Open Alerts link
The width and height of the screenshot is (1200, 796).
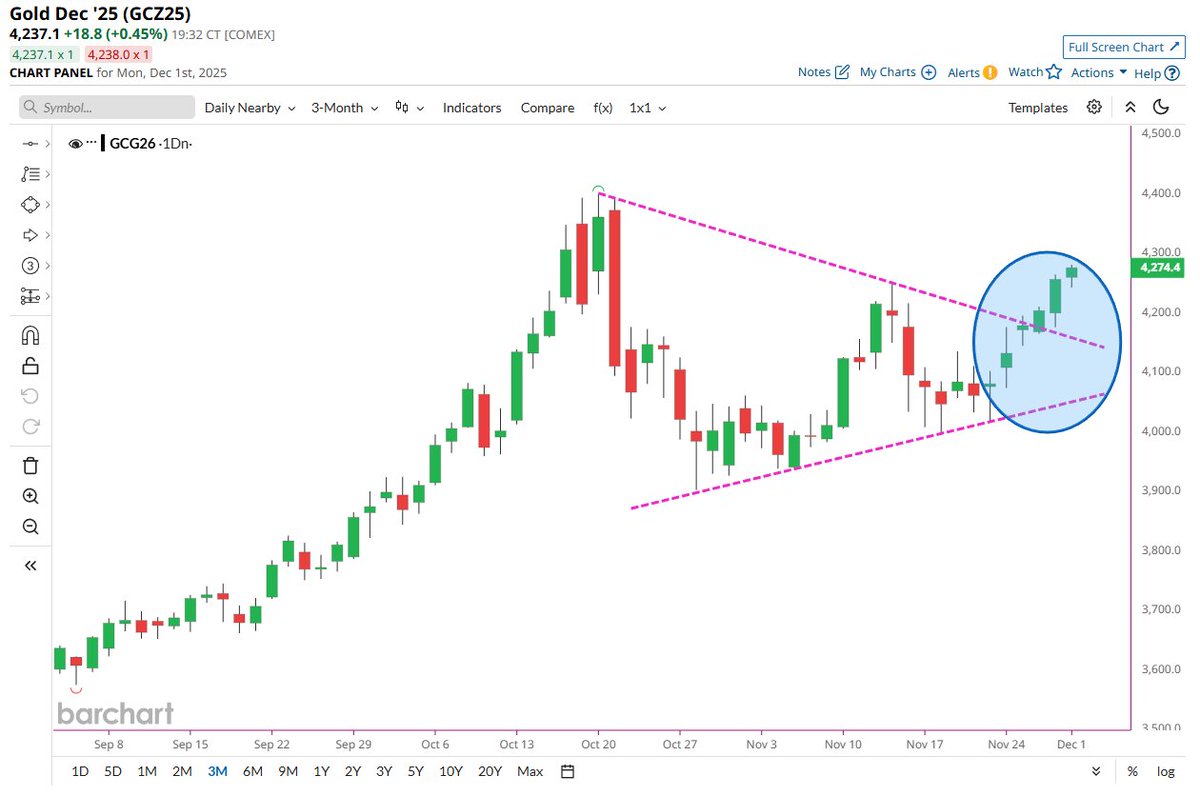[x=972, y=72]
